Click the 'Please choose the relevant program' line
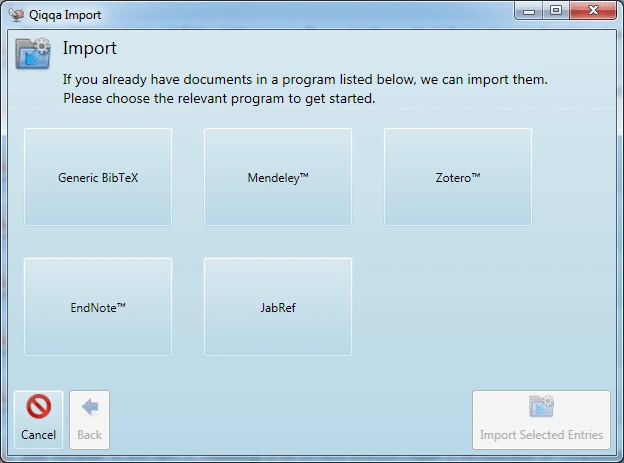The height and width of the screenshot is (463, 624). tap(219, 99)
